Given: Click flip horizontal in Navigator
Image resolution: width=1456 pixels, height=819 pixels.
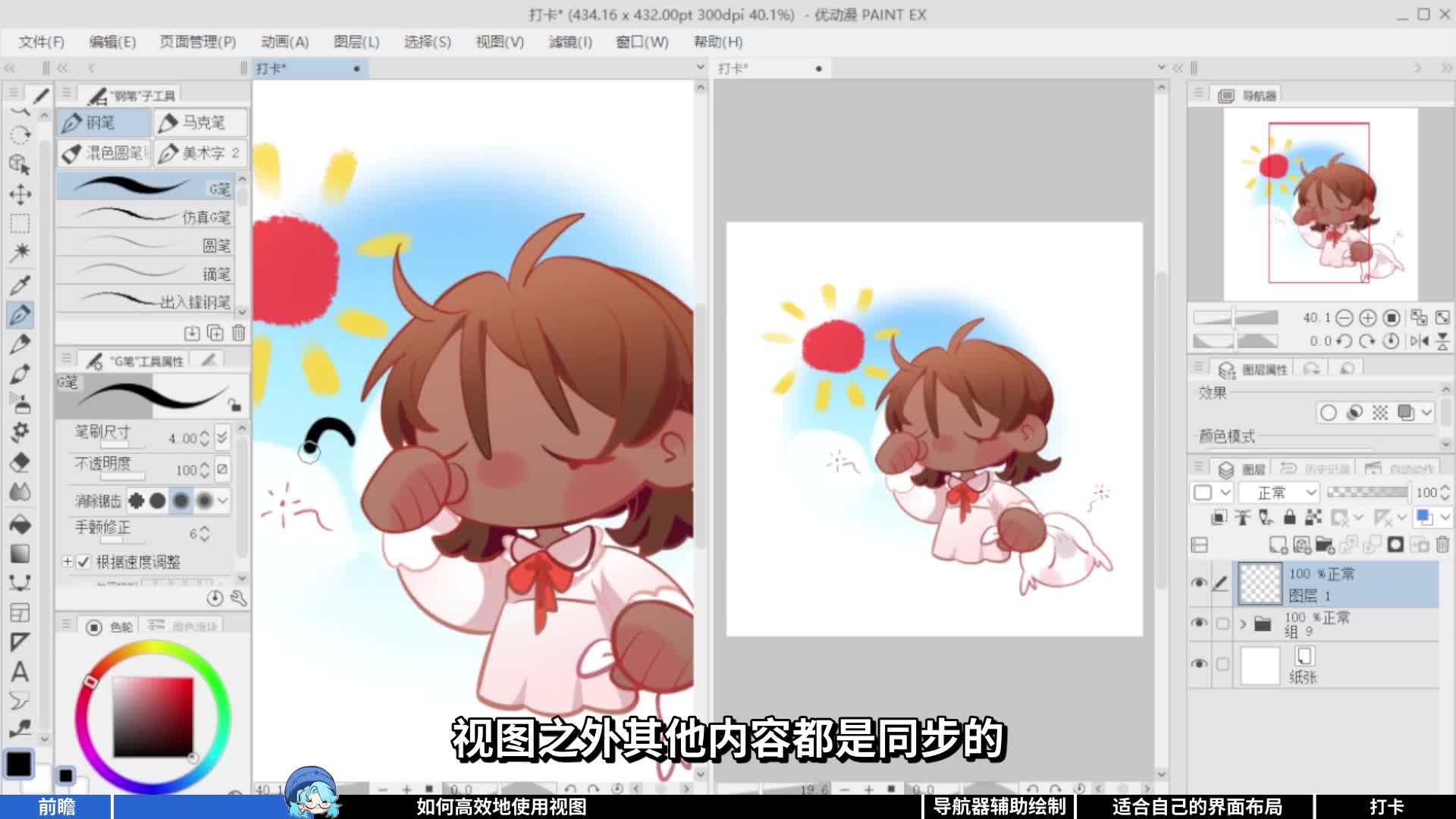Looking at the screenshot, I should [x=1419, y=341].
